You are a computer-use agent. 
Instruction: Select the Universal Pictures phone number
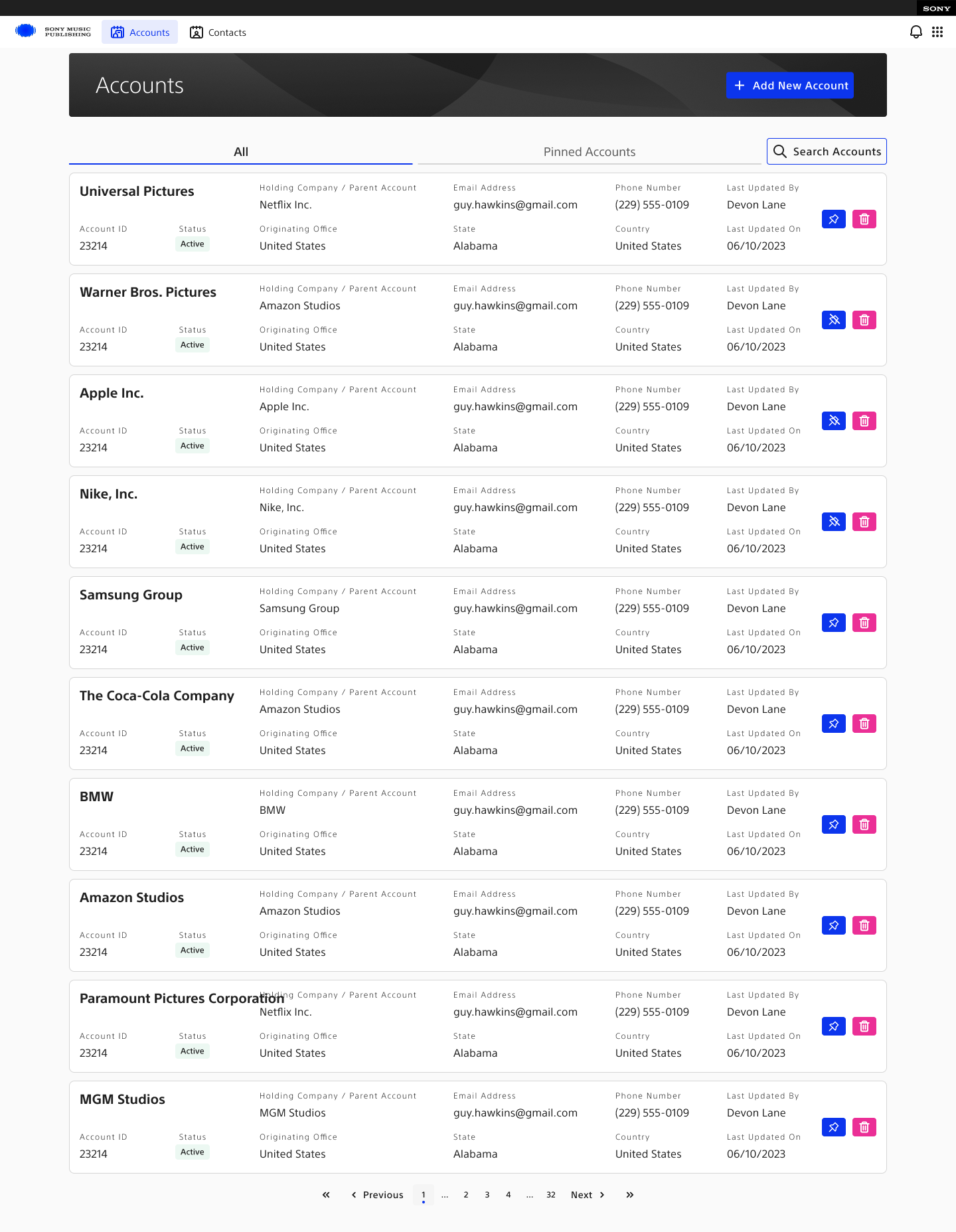tap(652, 205)
